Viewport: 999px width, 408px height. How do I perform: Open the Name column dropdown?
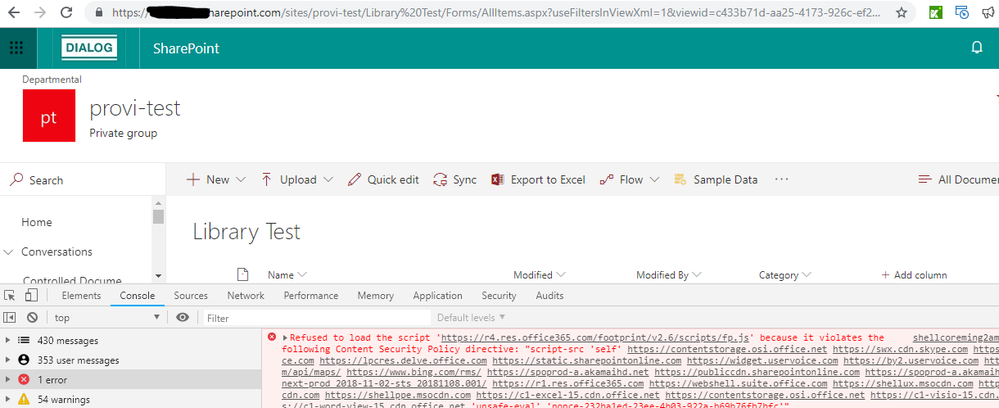(287, 275)
